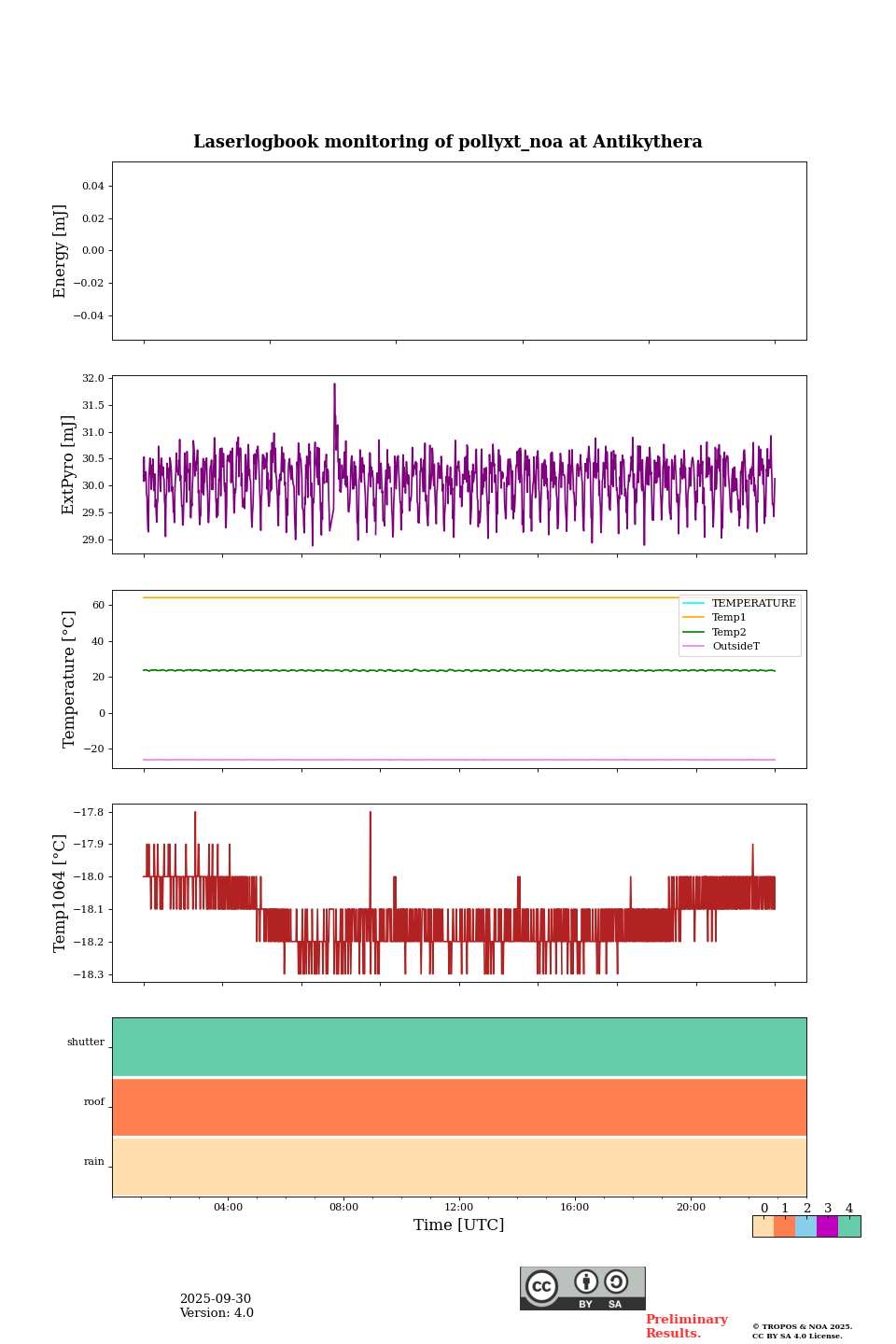Click the beige rain status band
The height and width of the screenshot is (1344, 896).
[459, 1167]
